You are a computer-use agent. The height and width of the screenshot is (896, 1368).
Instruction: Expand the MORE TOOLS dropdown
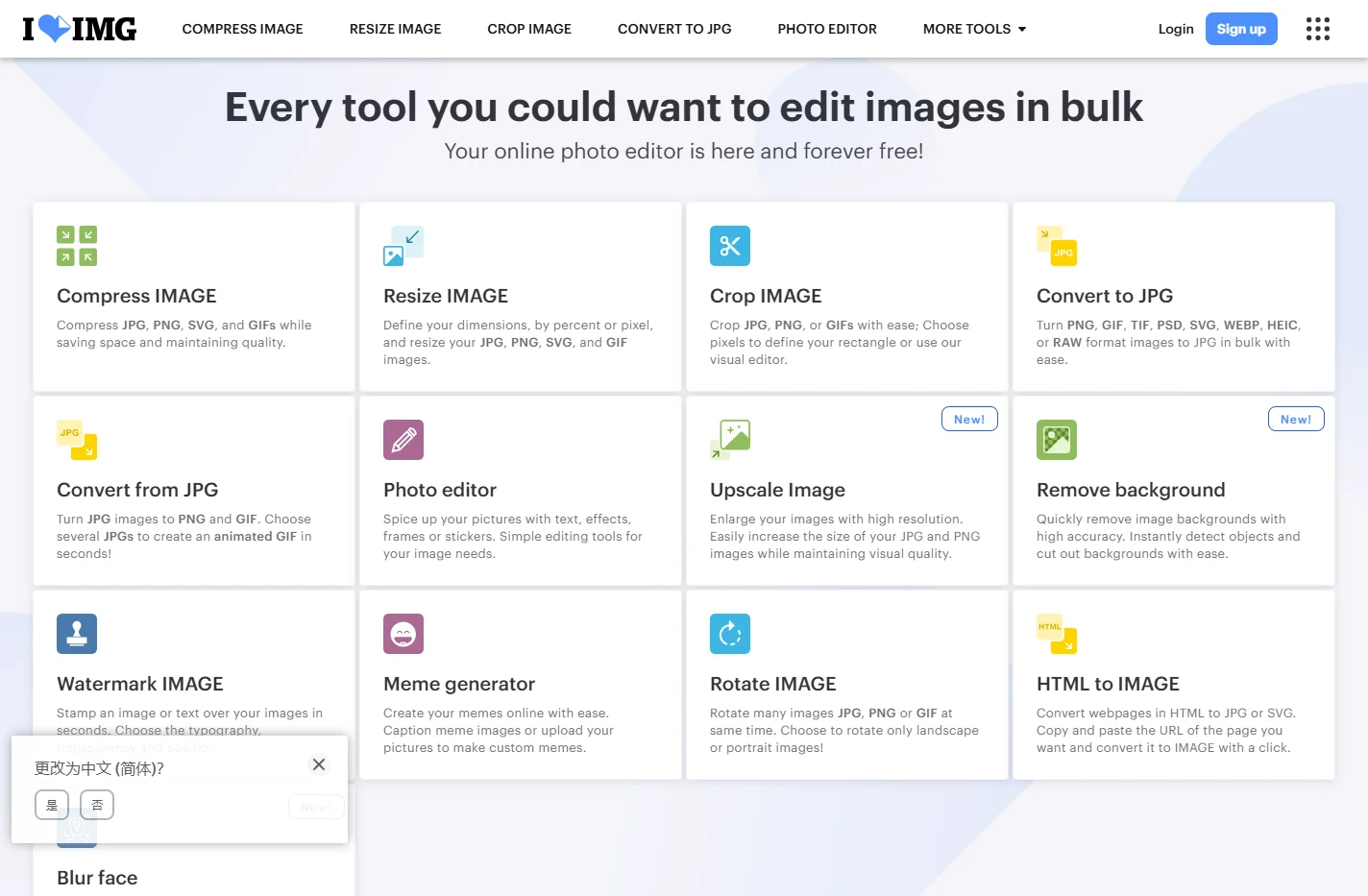tap(974, 29)
